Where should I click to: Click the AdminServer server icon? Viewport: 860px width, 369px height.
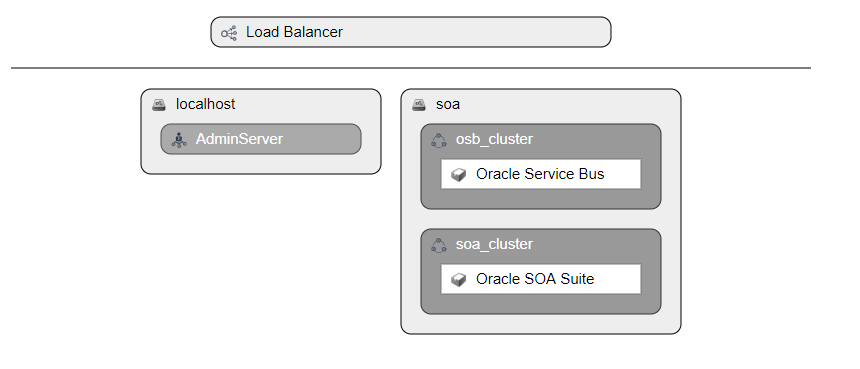click(x=179, y=139)
